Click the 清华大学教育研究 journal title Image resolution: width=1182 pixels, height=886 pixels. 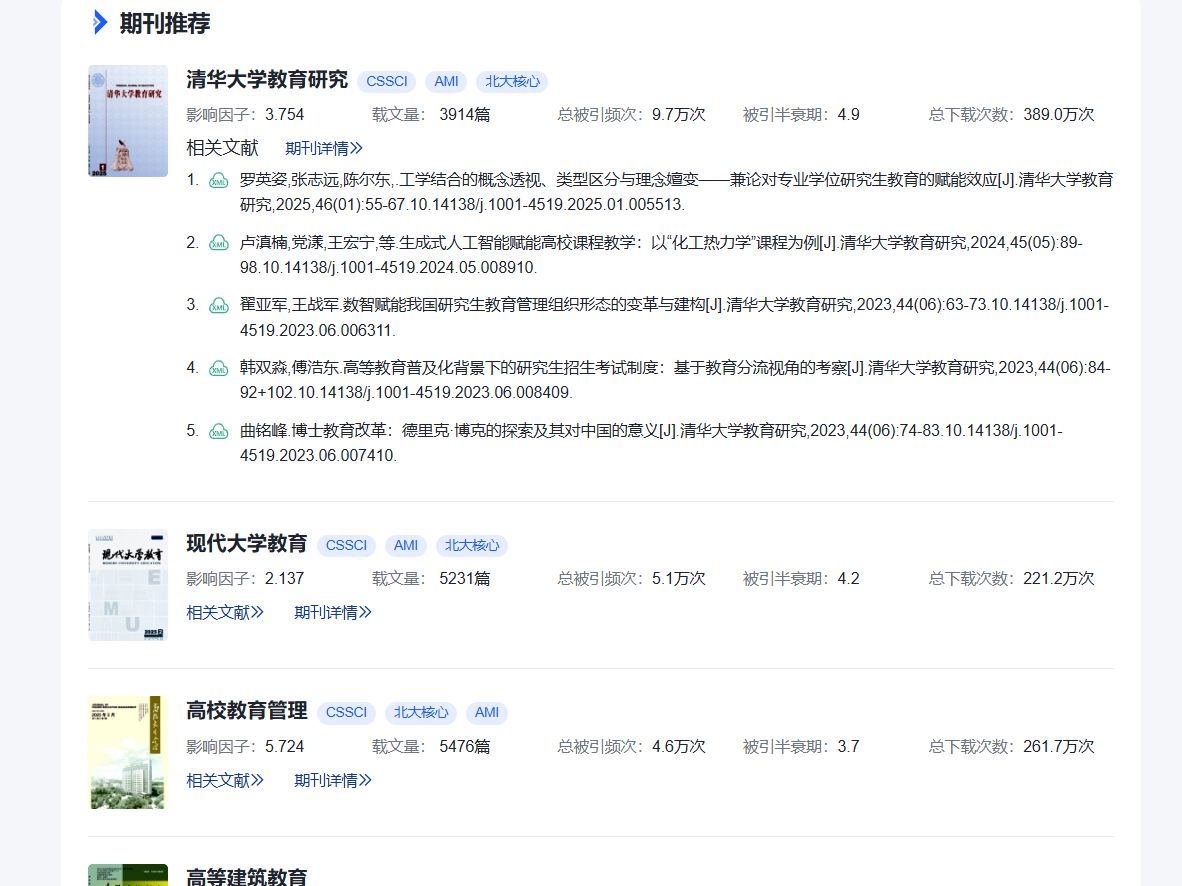(x=267, y=80)
